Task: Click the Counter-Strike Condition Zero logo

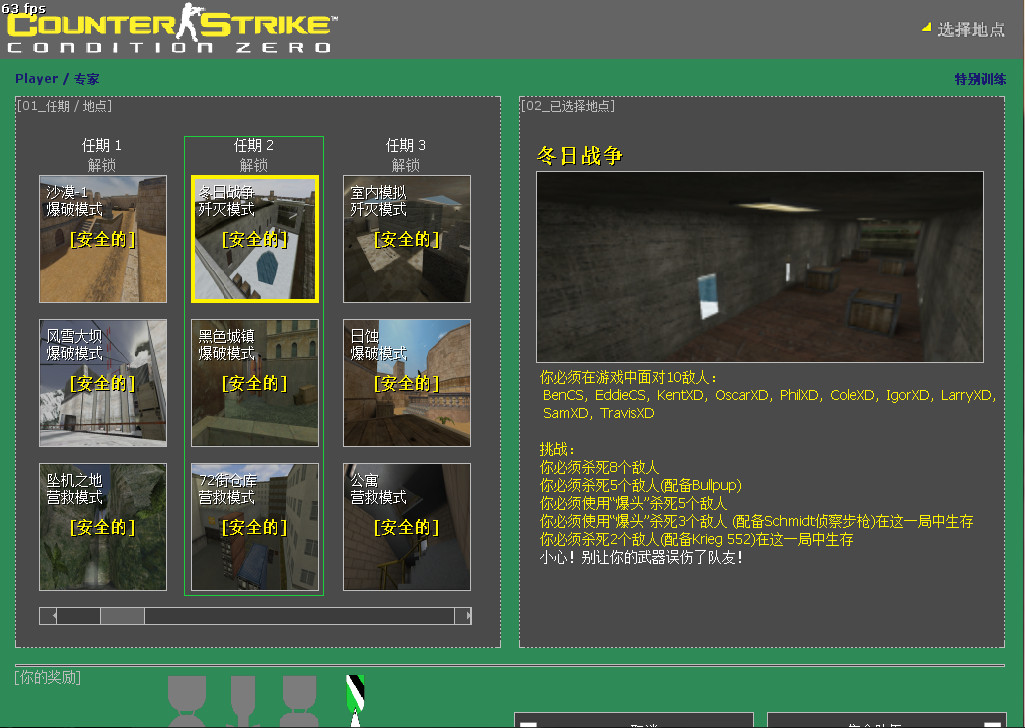Action: click(x=173, y=30)
